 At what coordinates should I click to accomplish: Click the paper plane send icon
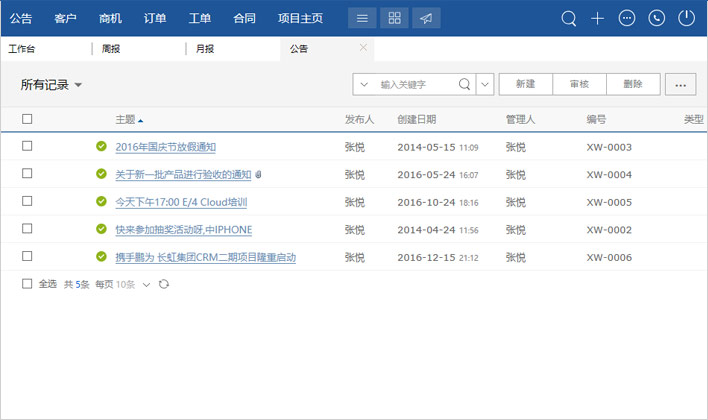coord(426,18)
